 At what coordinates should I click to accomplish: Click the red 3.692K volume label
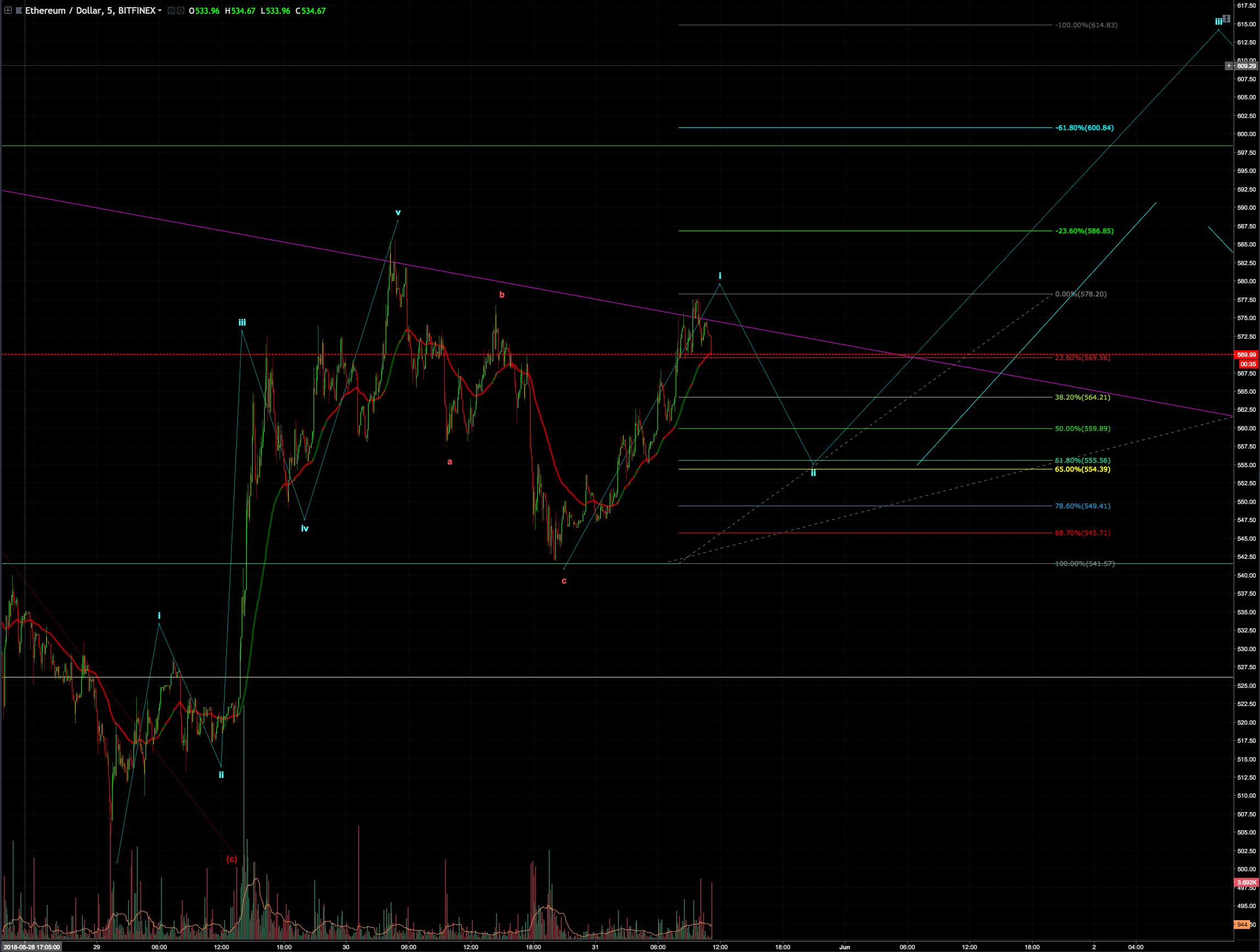pos(1246,882)
